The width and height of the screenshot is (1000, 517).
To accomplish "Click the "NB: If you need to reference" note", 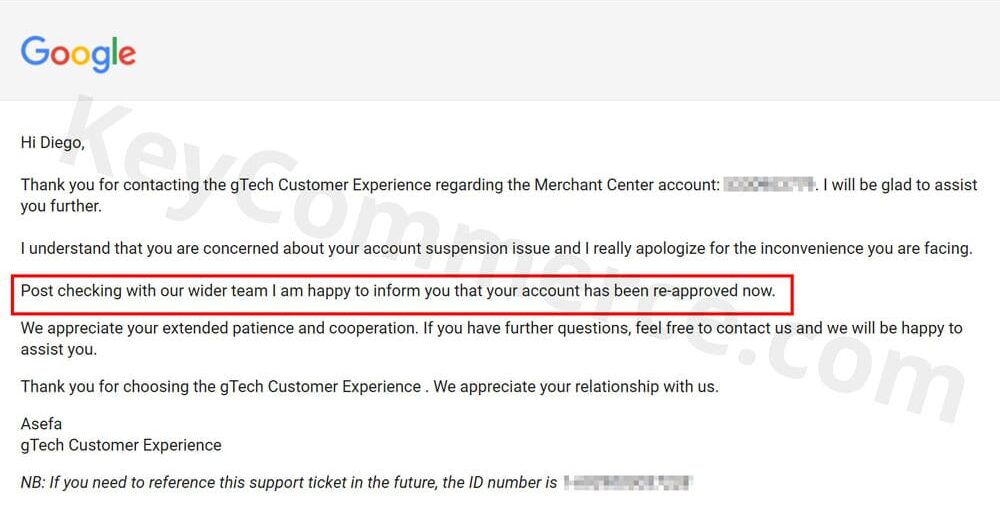I will tap(288, 483).
